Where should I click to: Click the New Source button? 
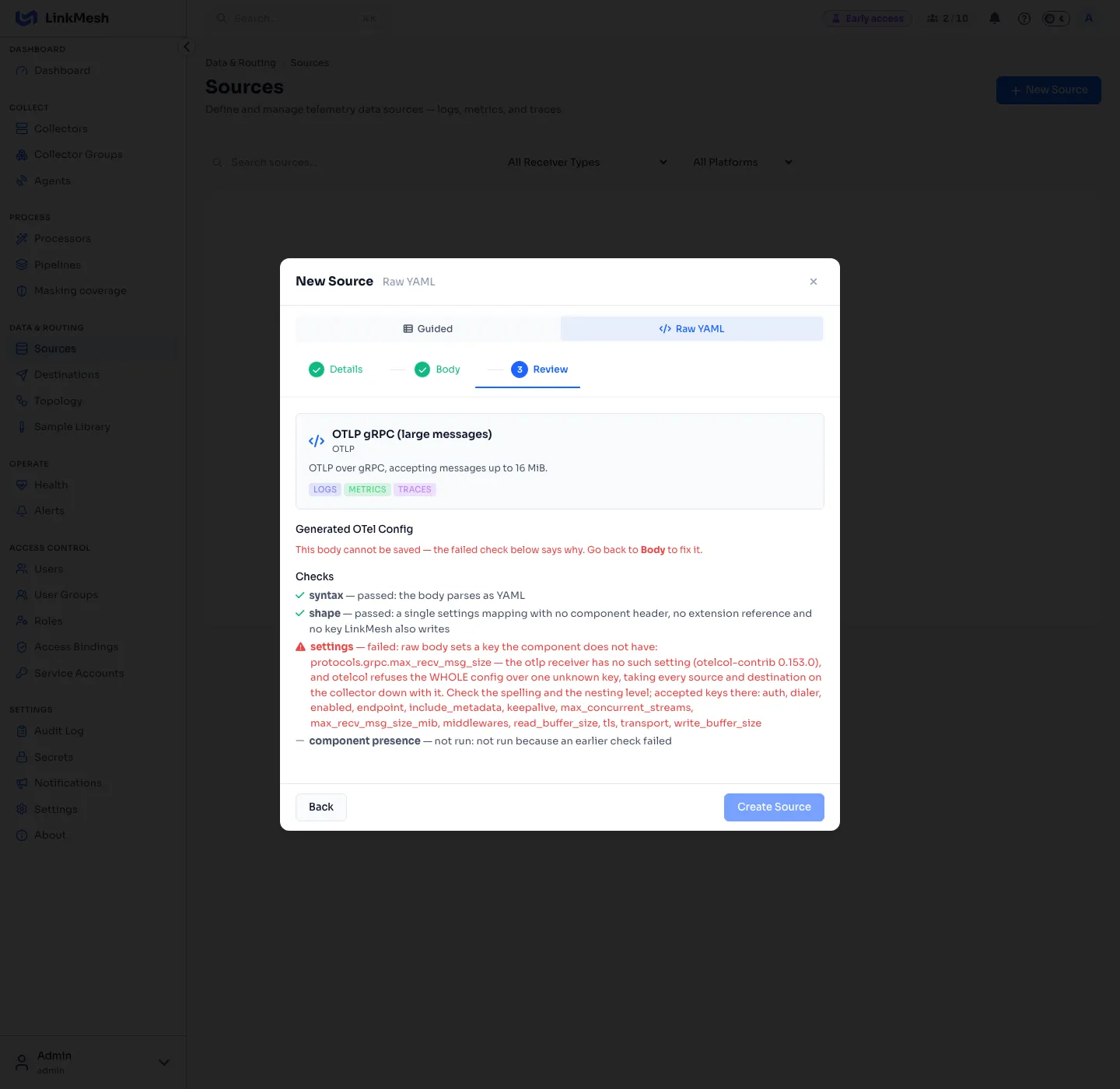point(1048,90)
